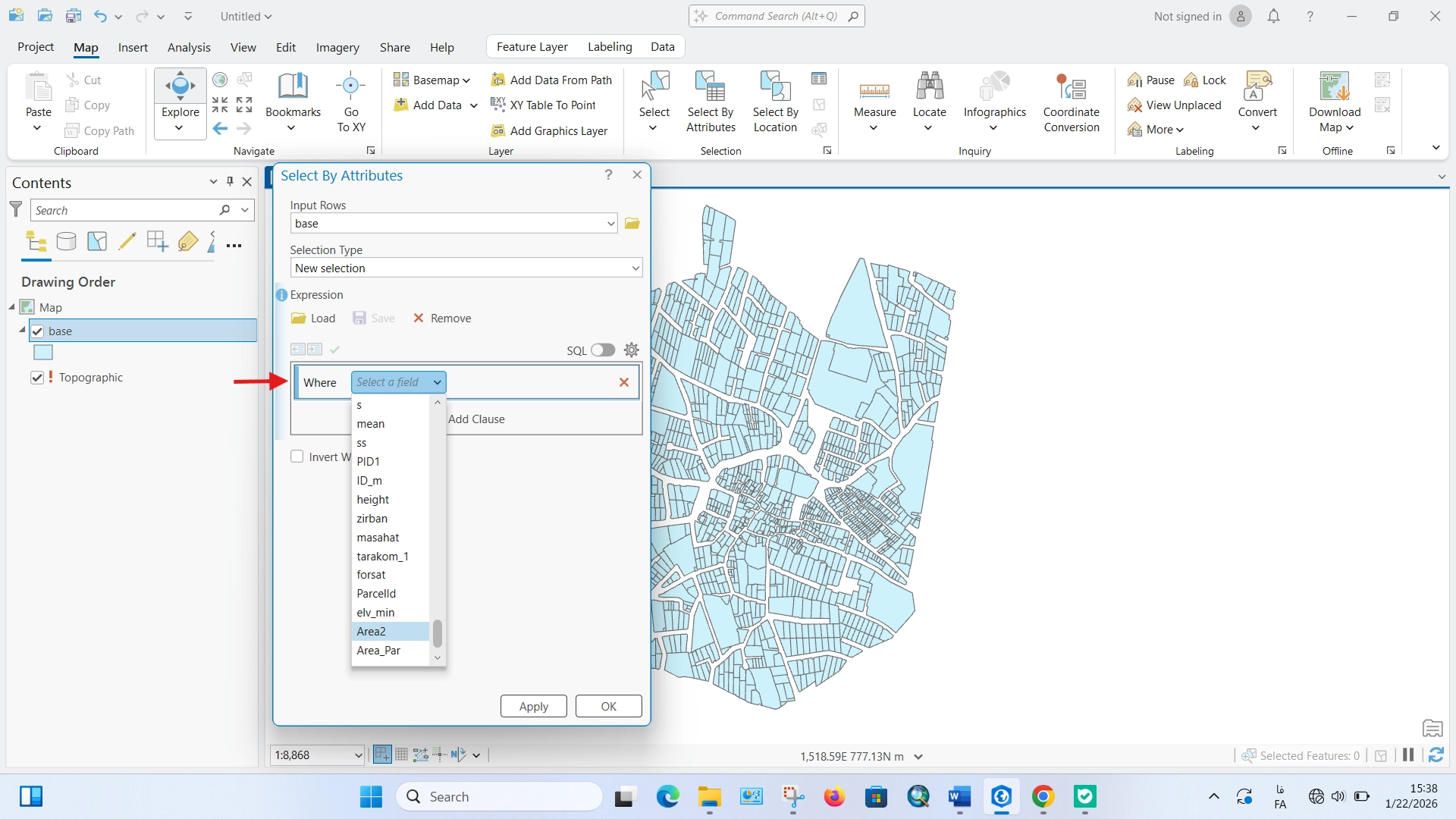Open expression settings gear icon
Screen dimensions: 1456x819
[631, 350]
